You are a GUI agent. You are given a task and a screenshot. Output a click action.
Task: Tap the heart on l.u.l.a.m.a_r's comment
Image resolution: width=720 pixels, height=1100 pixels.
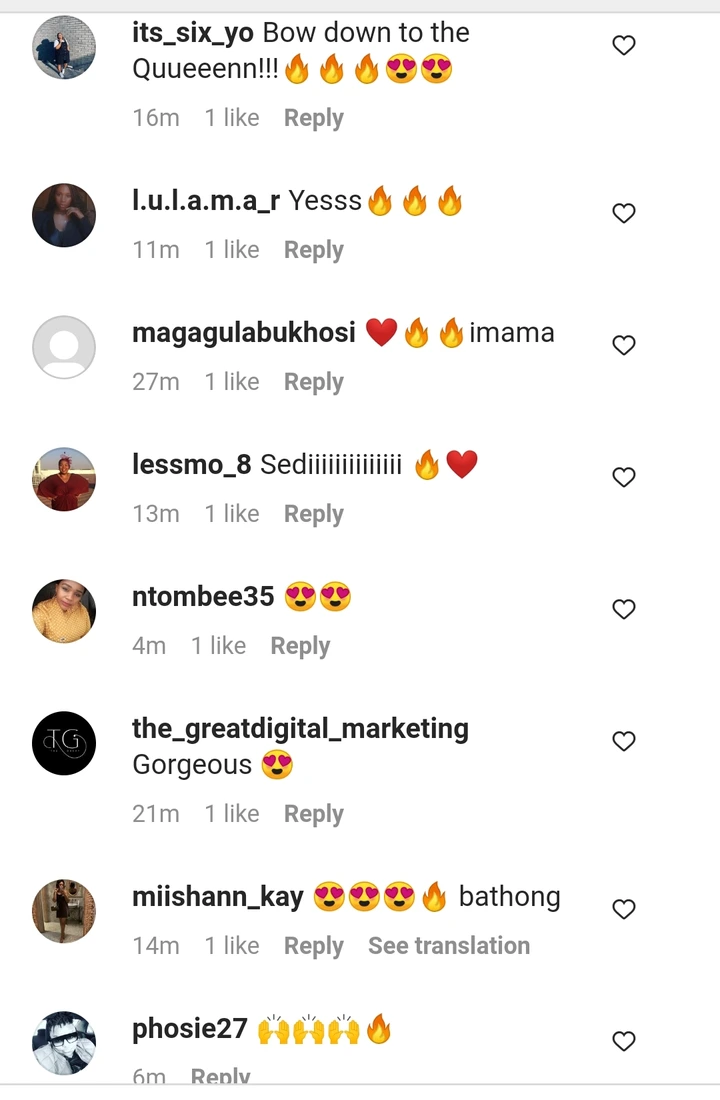(x=624, y=213)
